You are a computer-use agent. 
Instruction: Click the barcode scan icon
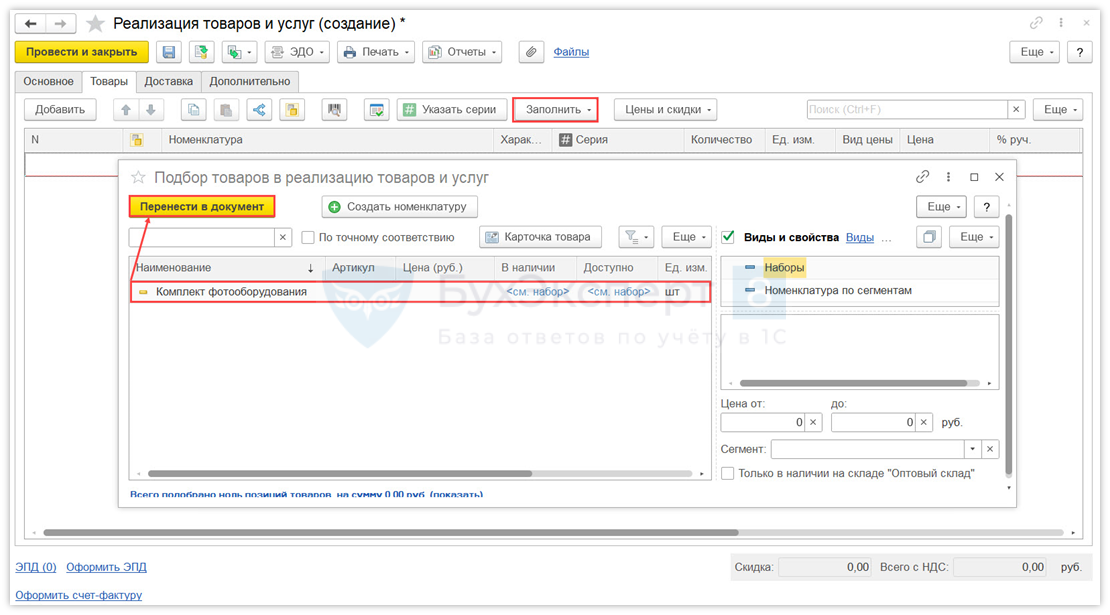(334, 110)
